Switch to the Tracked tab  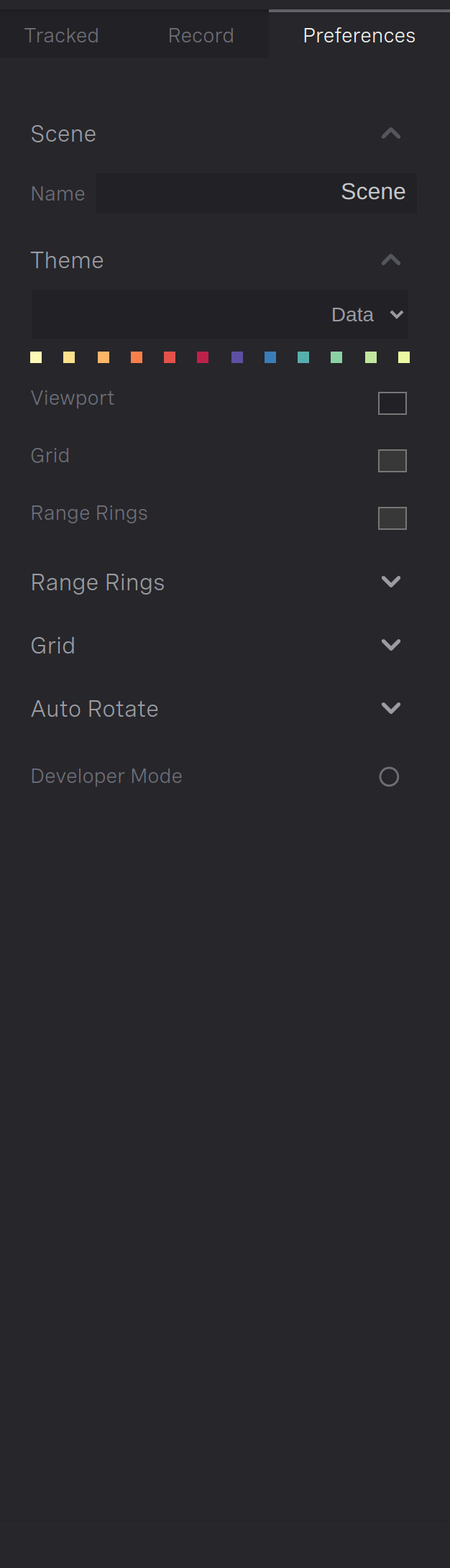[x=62, y=35]
